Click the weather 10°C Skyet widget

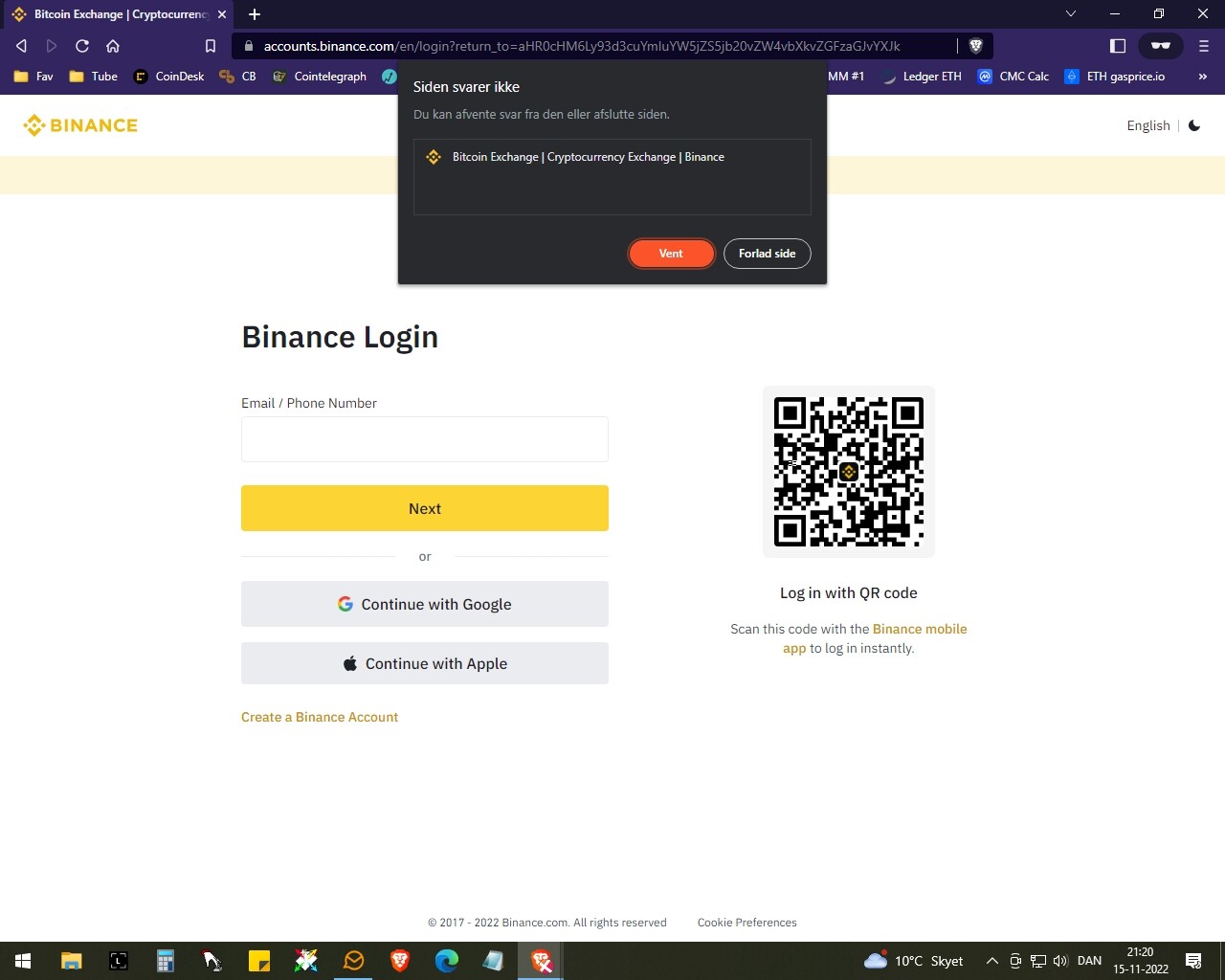tap(913, 961)
